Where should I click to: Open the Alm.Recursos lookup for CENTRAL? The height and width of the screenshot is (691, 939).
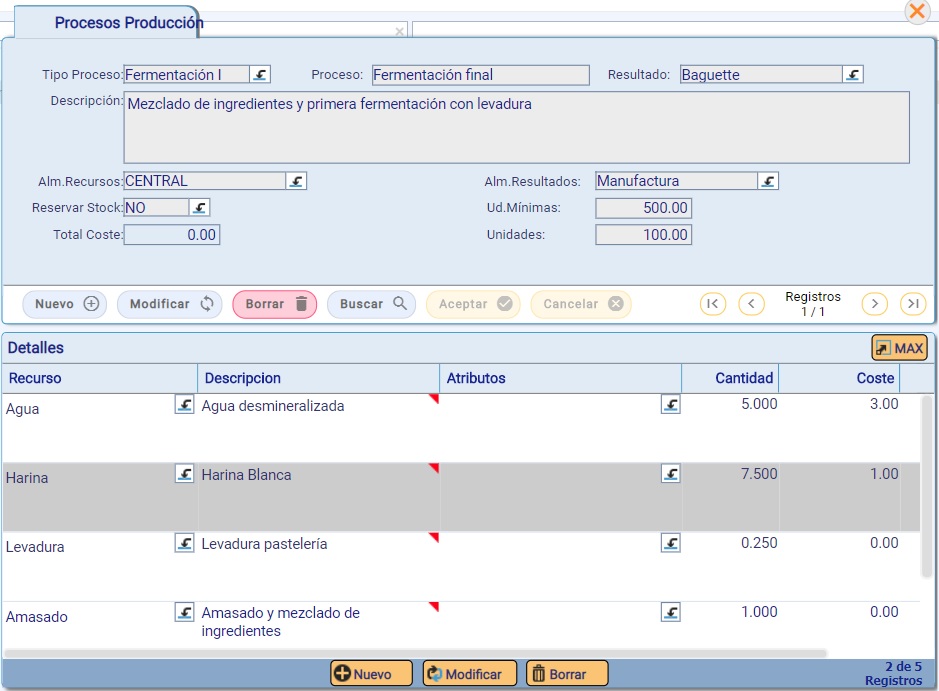pyautogui.click(x=296, y=181)
